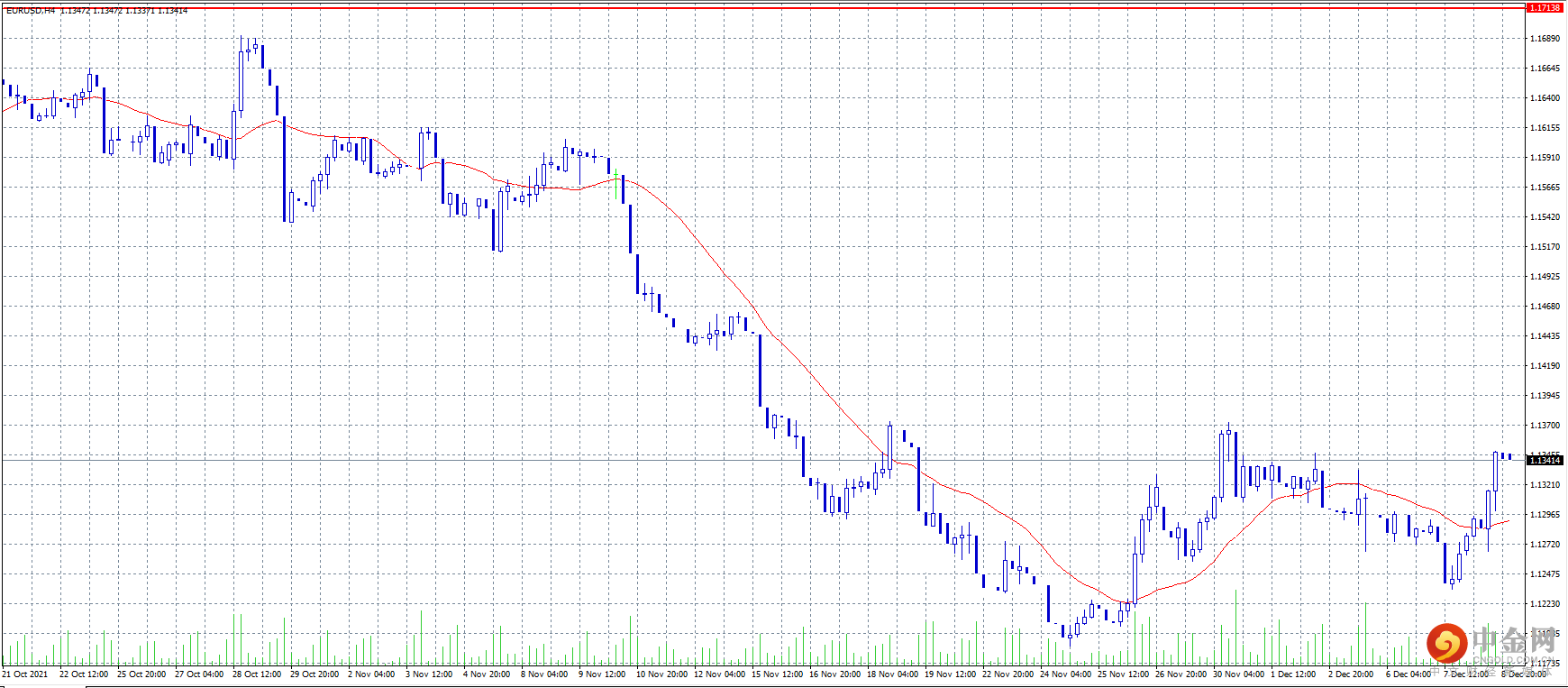Click the 12 Nov 04:00 time label

pyautogui.click(x=719, y=674)
